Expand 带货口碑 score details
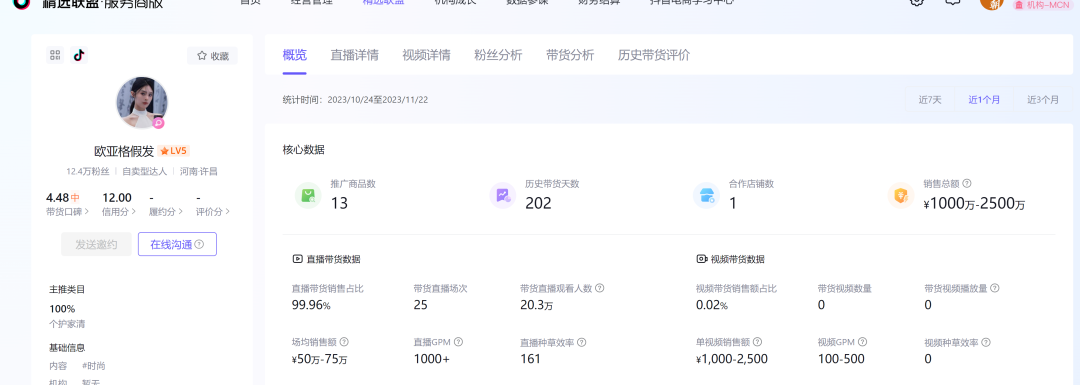The height and width of the screenshot is (385, 1080). [x=68, y=211]
